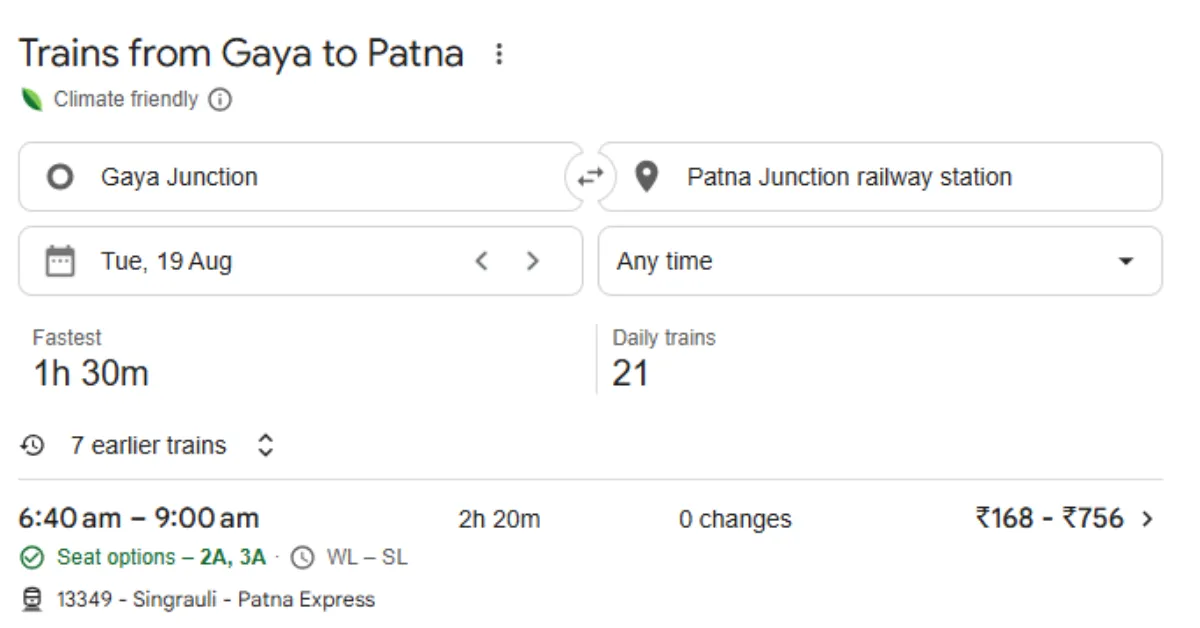
Task: Expand the 7 earlier trains list
Action: tap(147, 445)
